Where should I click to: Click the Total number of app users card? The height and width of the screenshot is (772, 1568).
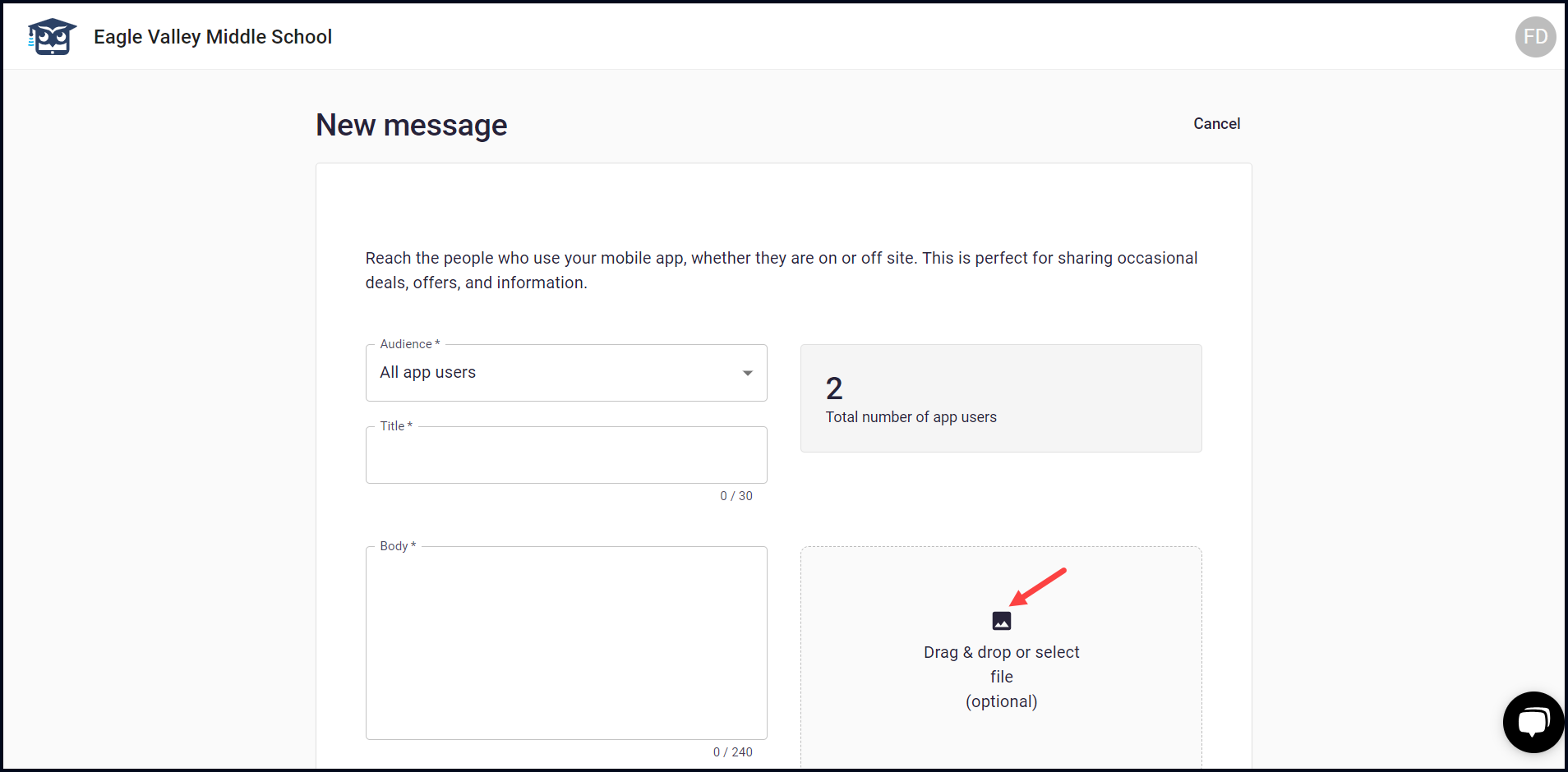[1001, 398]
